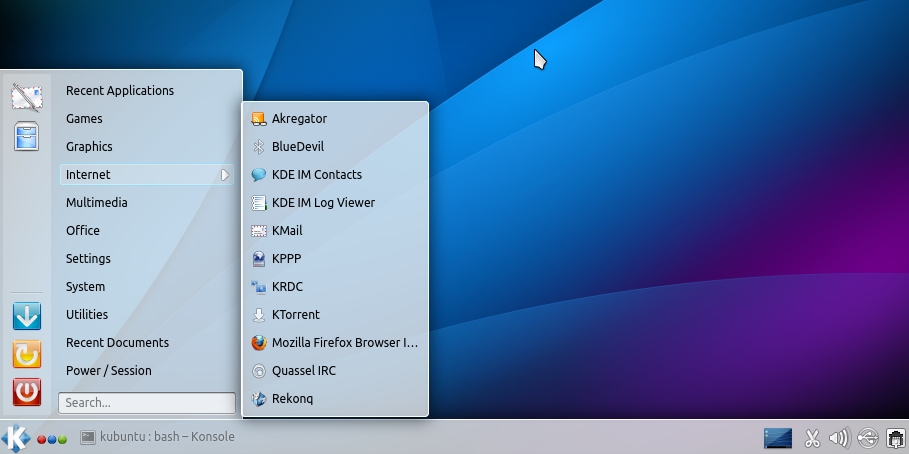The width and height of the screenshot is (909, 454).
Task: Start KMail from the Internet submenu
Action: [x=335, y=231]
